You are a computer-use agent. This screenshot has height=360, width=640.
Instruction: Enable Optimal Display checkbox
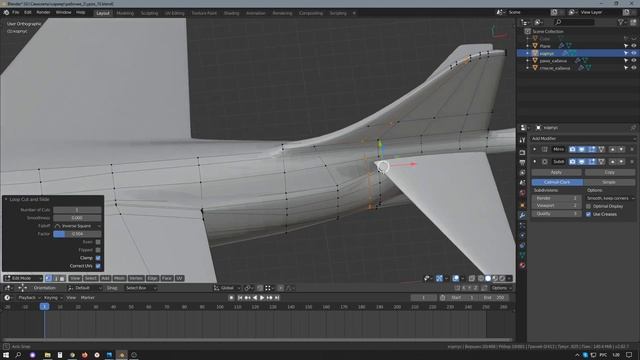588,207
